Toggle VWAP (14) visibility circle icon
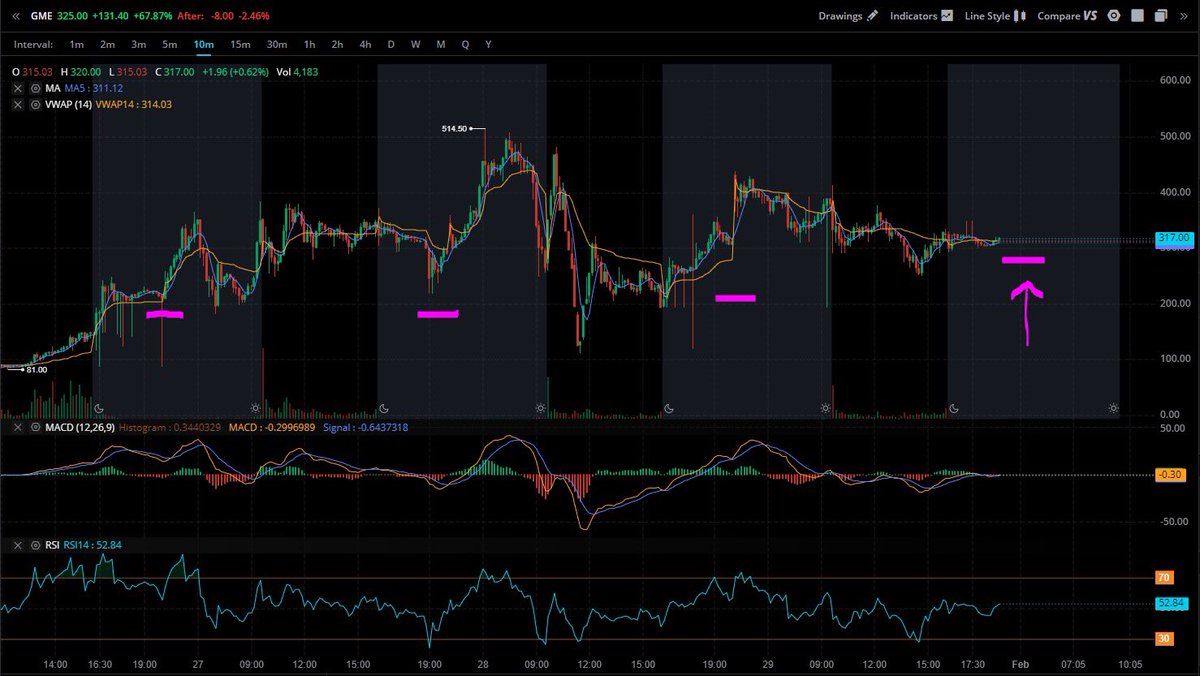 pyautogui.click(x=36, y=104)
